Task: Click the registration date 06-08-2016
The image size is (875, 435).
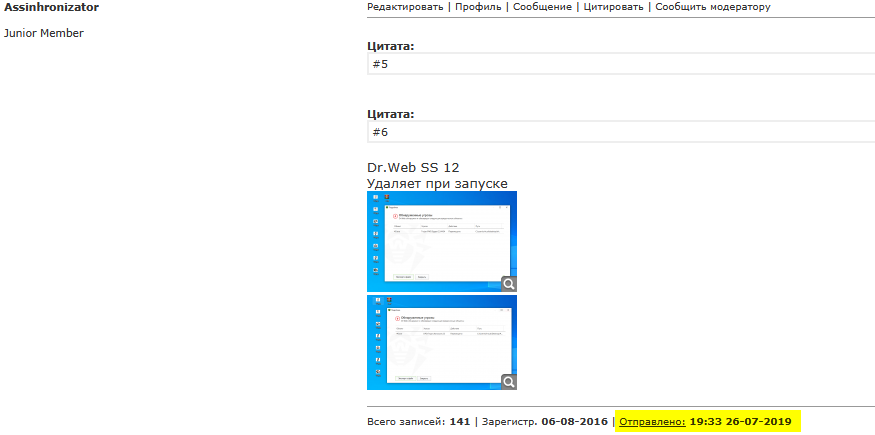Action: pyautogui.click(x=574, y=422)
